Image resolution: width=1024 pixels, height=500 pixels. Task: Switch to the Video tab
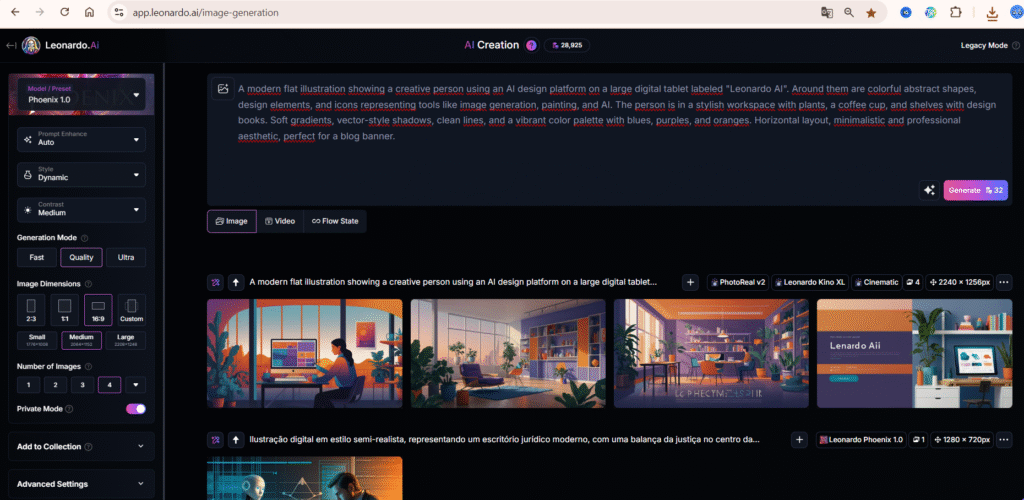click(279, 221)
